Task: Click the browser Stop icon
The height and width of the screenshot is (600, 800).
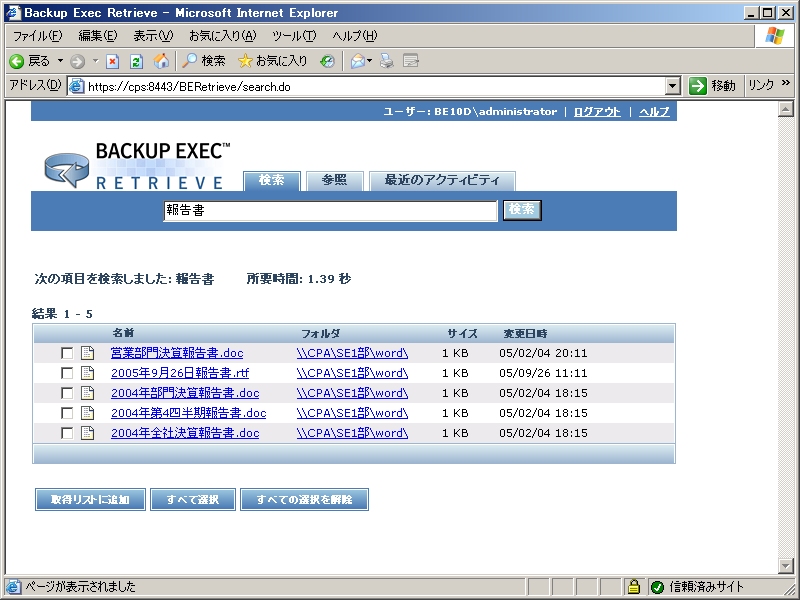Action: coord(113,61)
